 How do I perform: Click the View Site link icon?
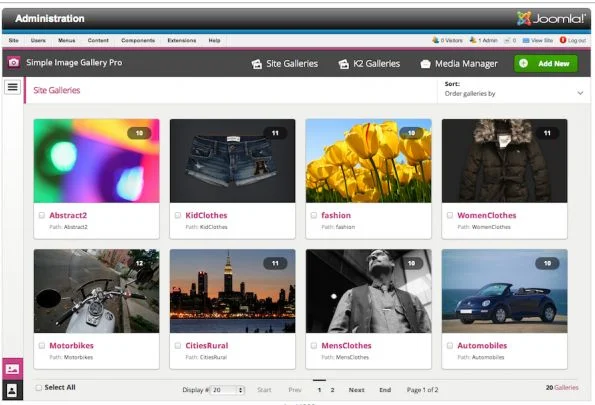pos(526,40)
